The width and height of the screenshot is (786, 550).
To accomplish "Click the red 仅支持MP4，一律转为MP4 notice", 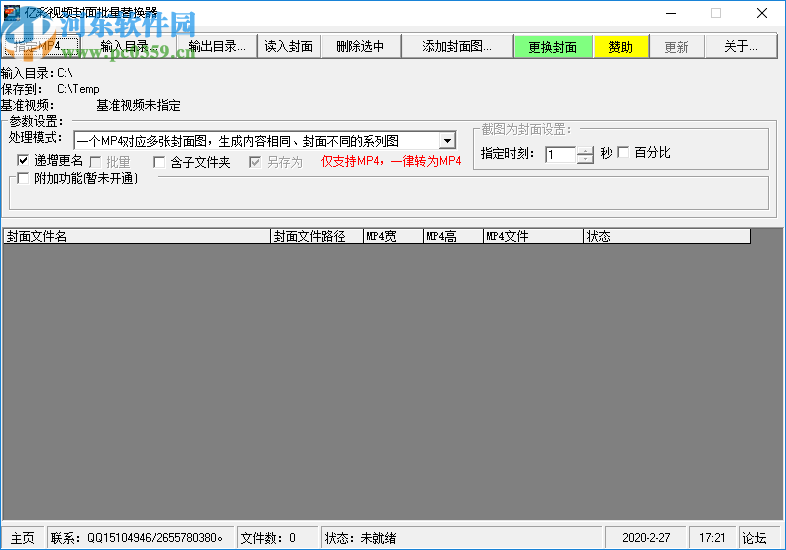I will point(391,161).
